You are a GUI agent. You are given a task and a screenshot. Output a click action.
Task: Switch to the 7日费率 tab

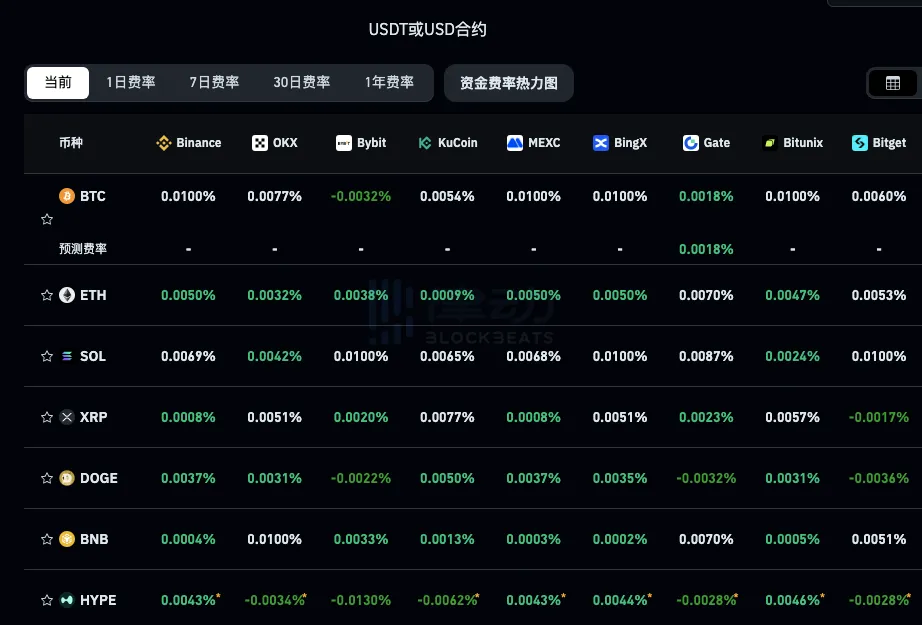[x=214, y=83]
